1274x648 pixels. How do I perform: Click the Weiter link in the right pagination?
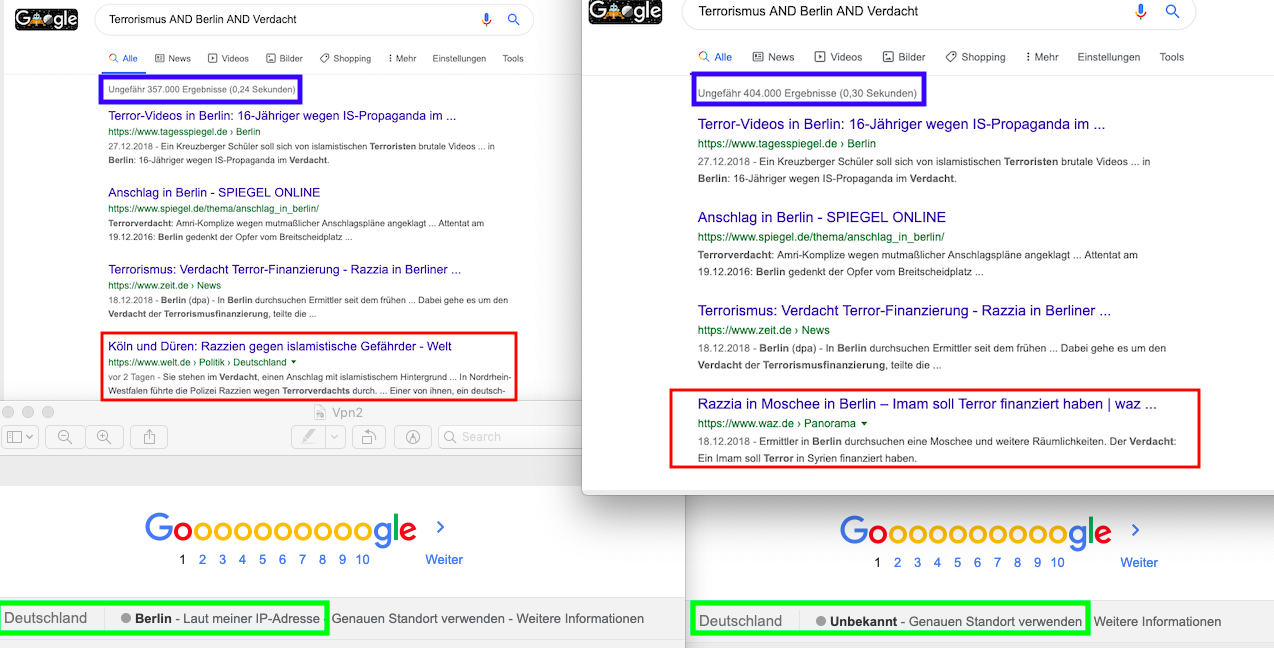coord(1139,562)
